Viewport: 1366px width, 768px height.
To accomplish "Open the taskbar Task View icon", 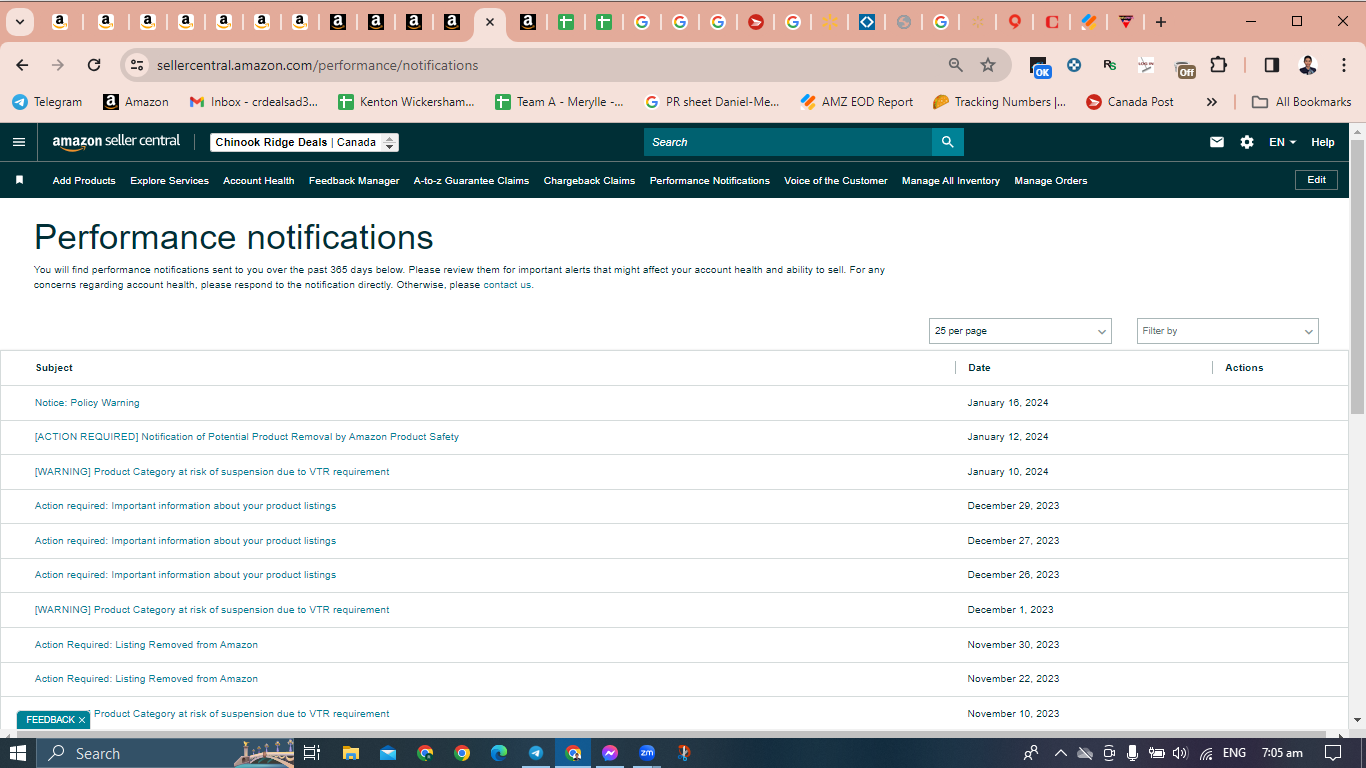I will coord(312,753).
